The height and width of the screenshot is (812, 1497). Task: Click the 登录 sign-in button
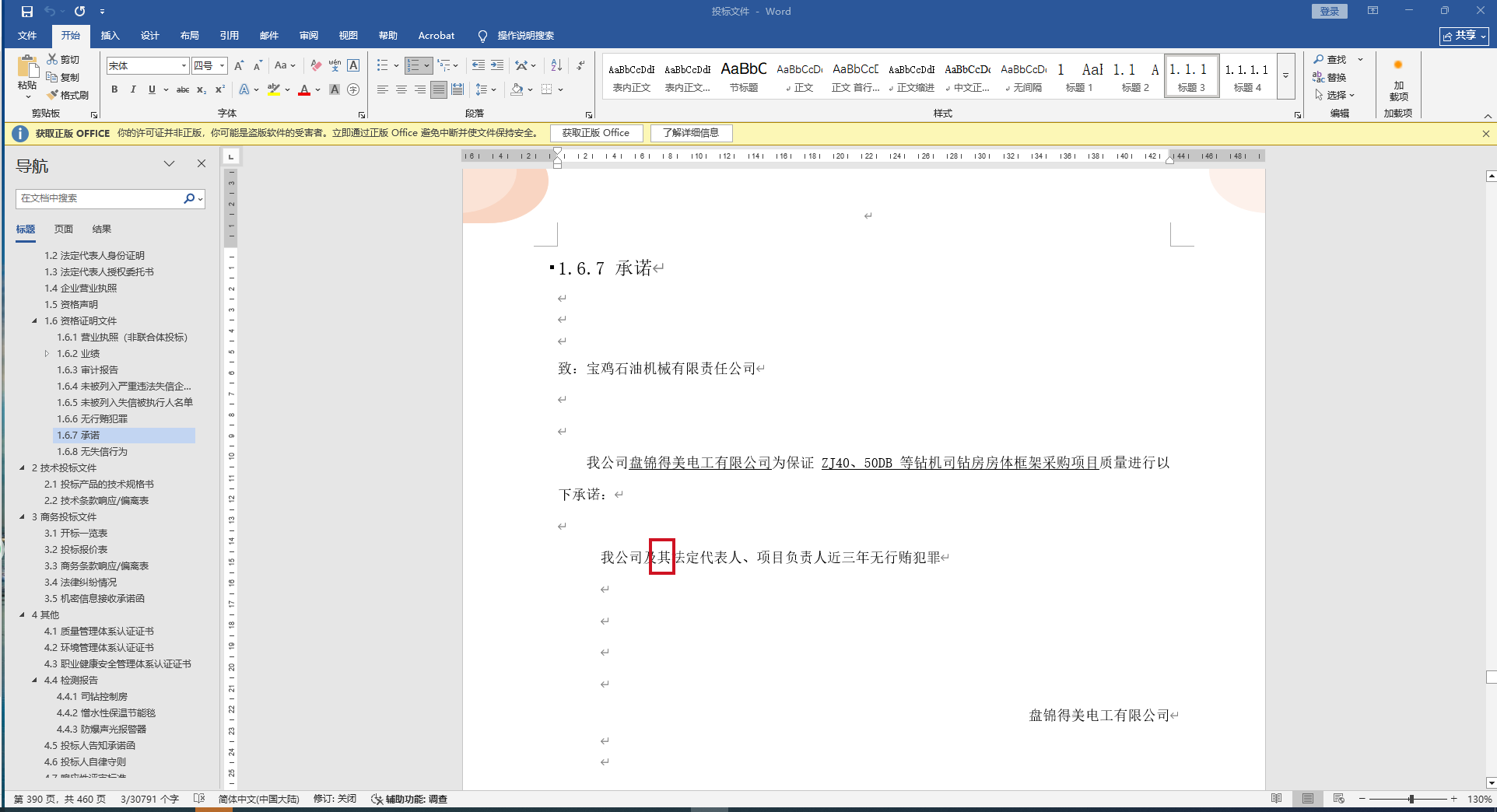point(1330,11)
